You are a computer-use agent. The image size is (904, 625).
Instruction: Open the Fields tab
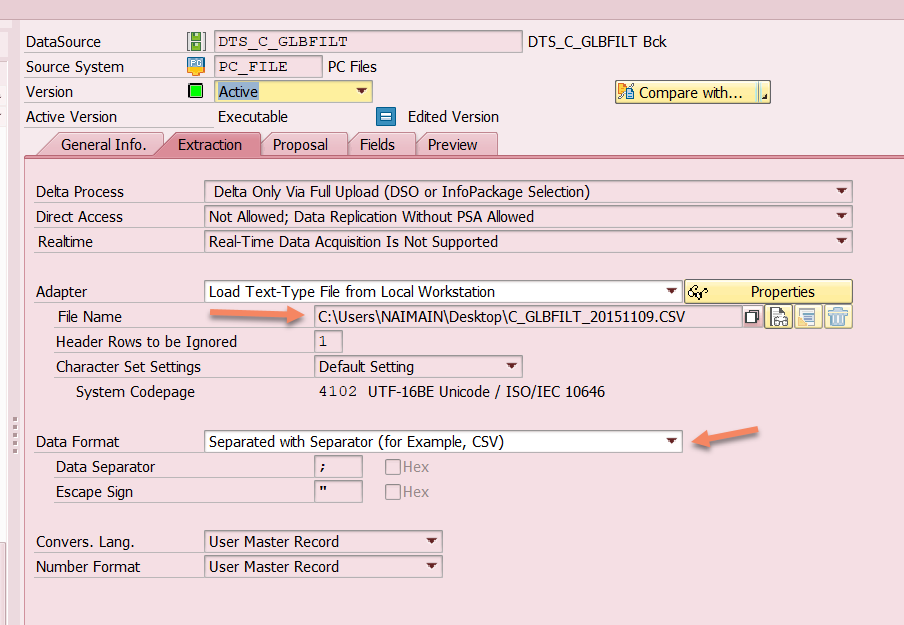point(377,145)
